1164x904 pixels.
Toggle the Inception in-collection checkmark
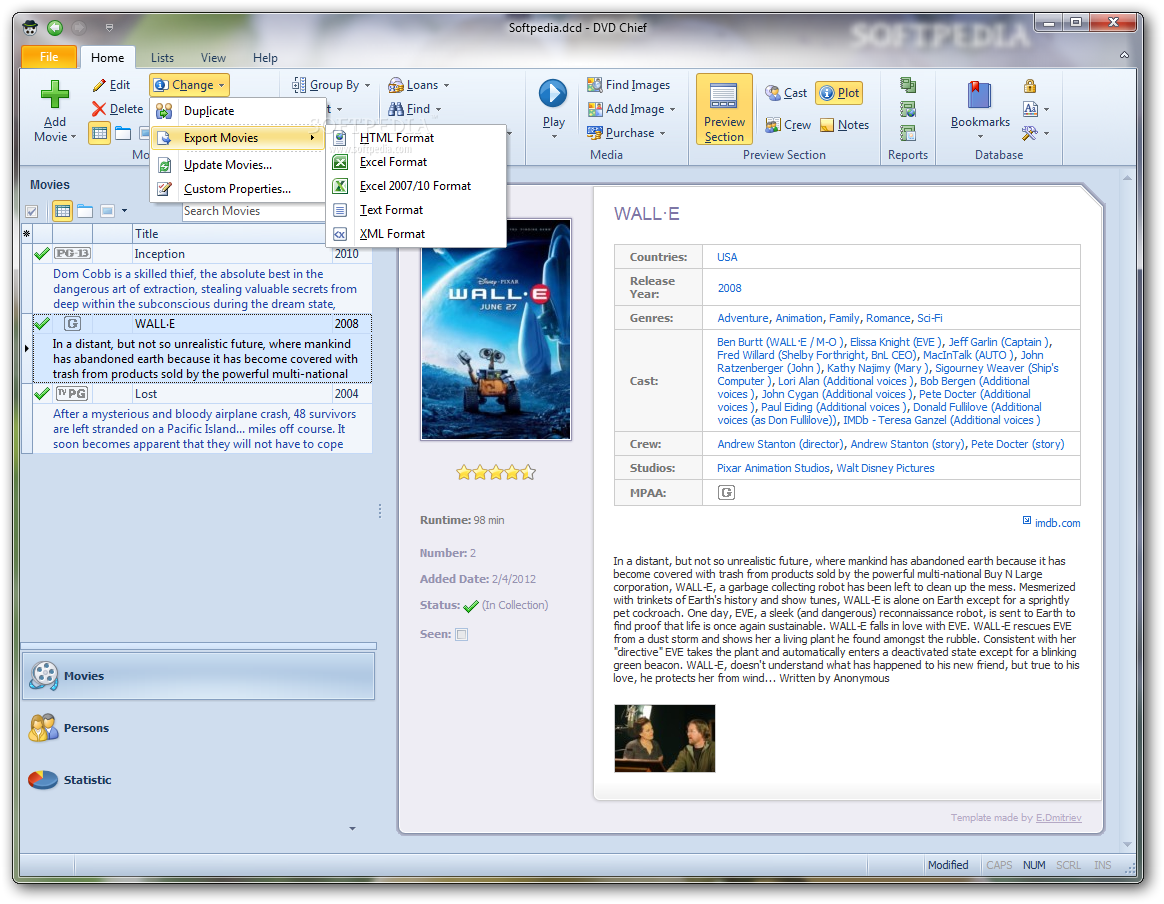pyautogui.click(x=42, y=254)
